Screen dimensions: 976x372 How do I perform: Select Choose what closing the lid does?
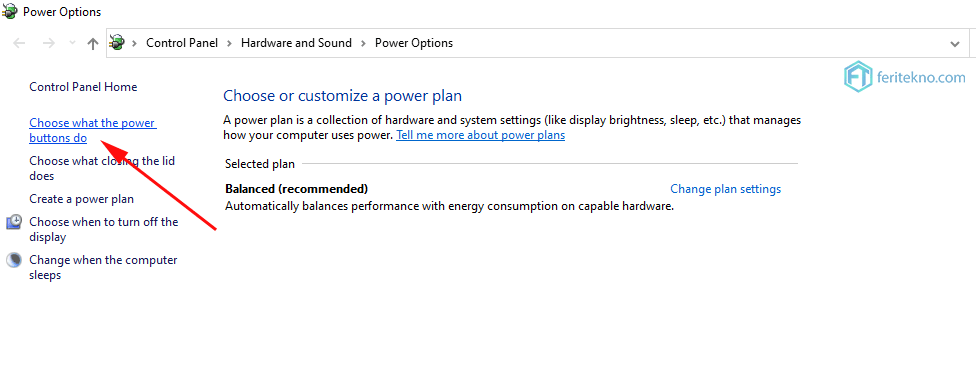(x=102, y=169)
